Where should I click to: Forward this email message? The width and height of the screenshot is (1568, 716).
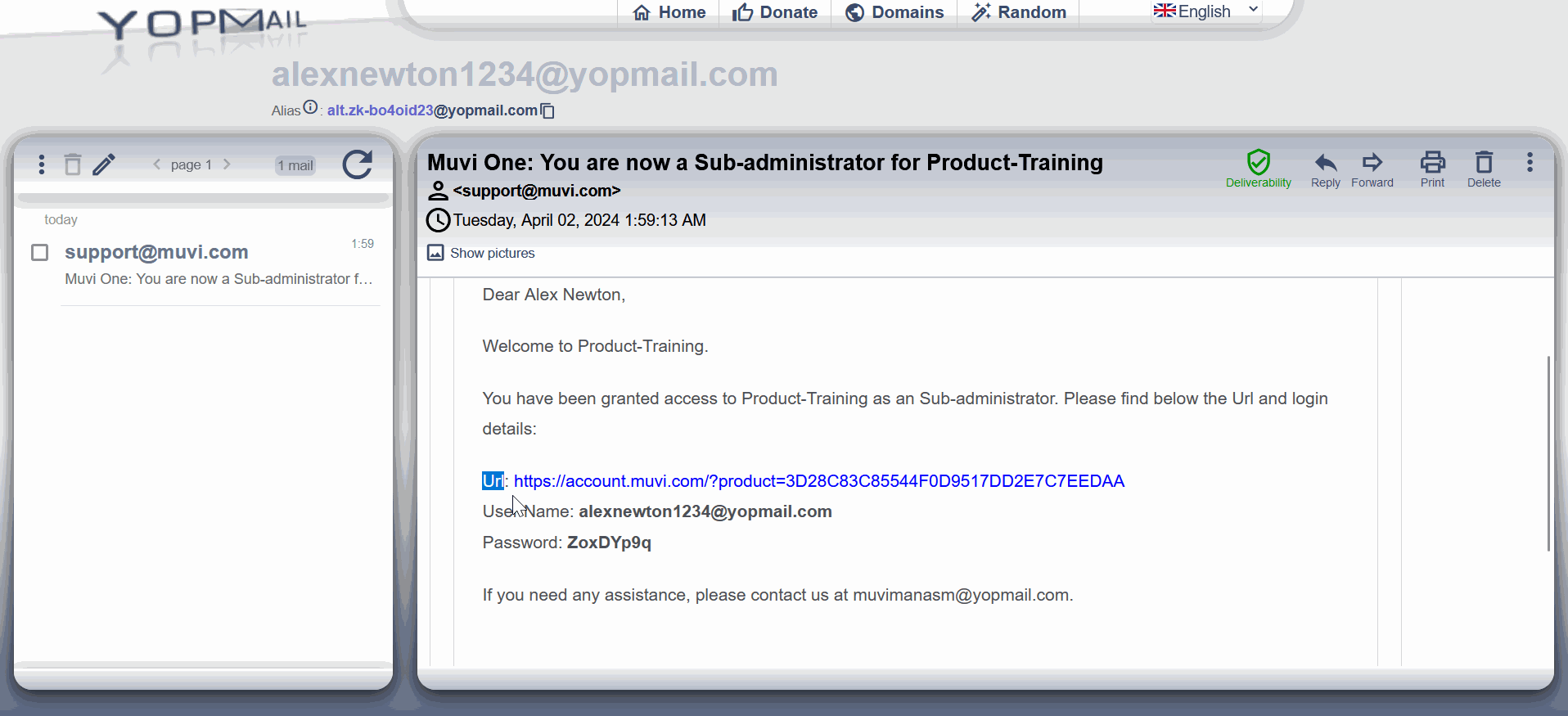coord(1372,169)
